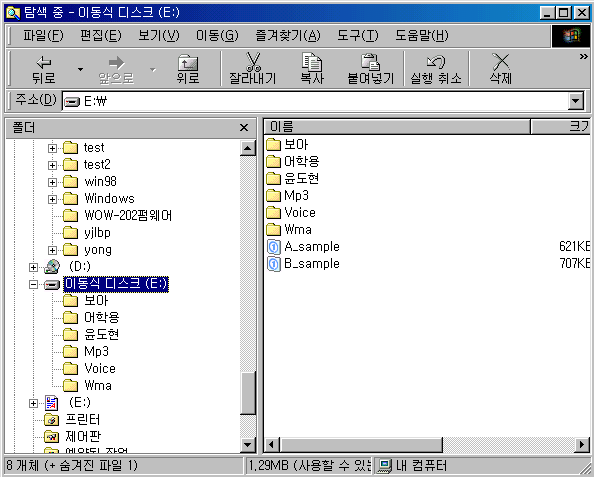594x477 pixels.
Task: Select the A_sample audio file icon
Action: 274,247
